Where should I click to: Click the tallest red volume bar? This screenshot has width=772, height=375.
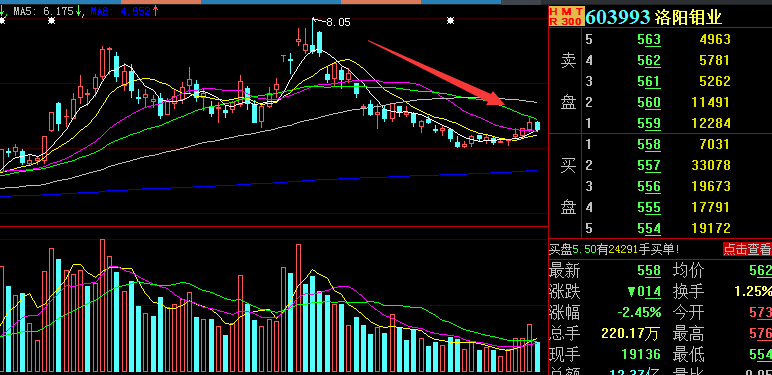(102, 306)
